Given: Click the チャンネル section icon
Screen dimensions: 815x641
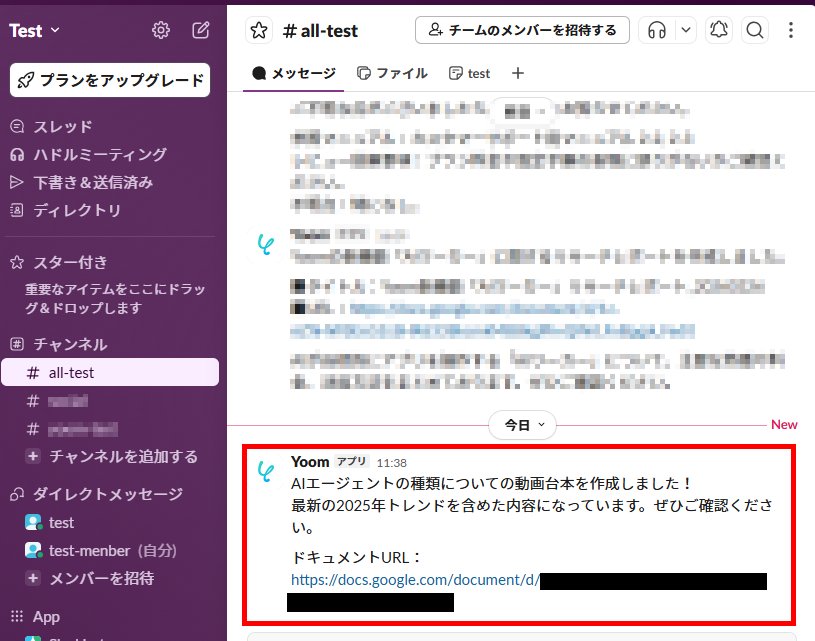Looking at the screenshot, I should (17, 344).
